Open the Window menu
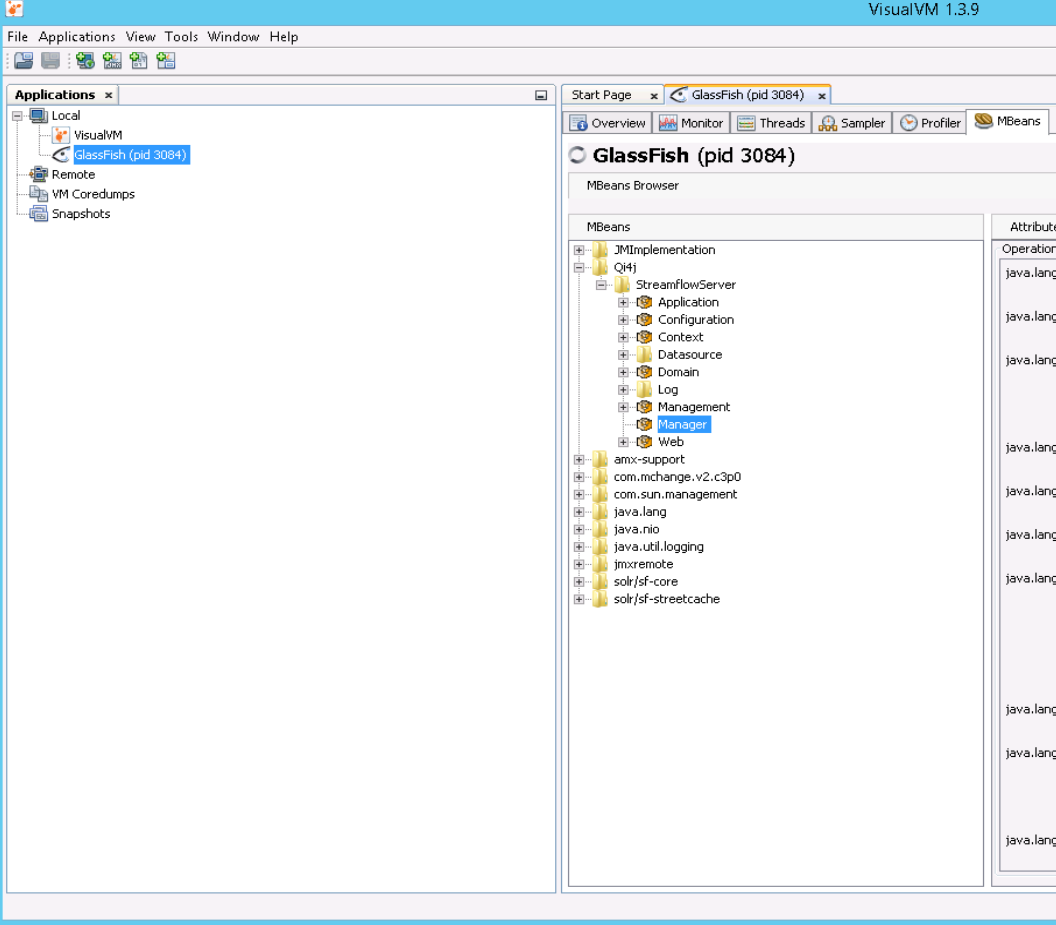 (x=233, y=37)
